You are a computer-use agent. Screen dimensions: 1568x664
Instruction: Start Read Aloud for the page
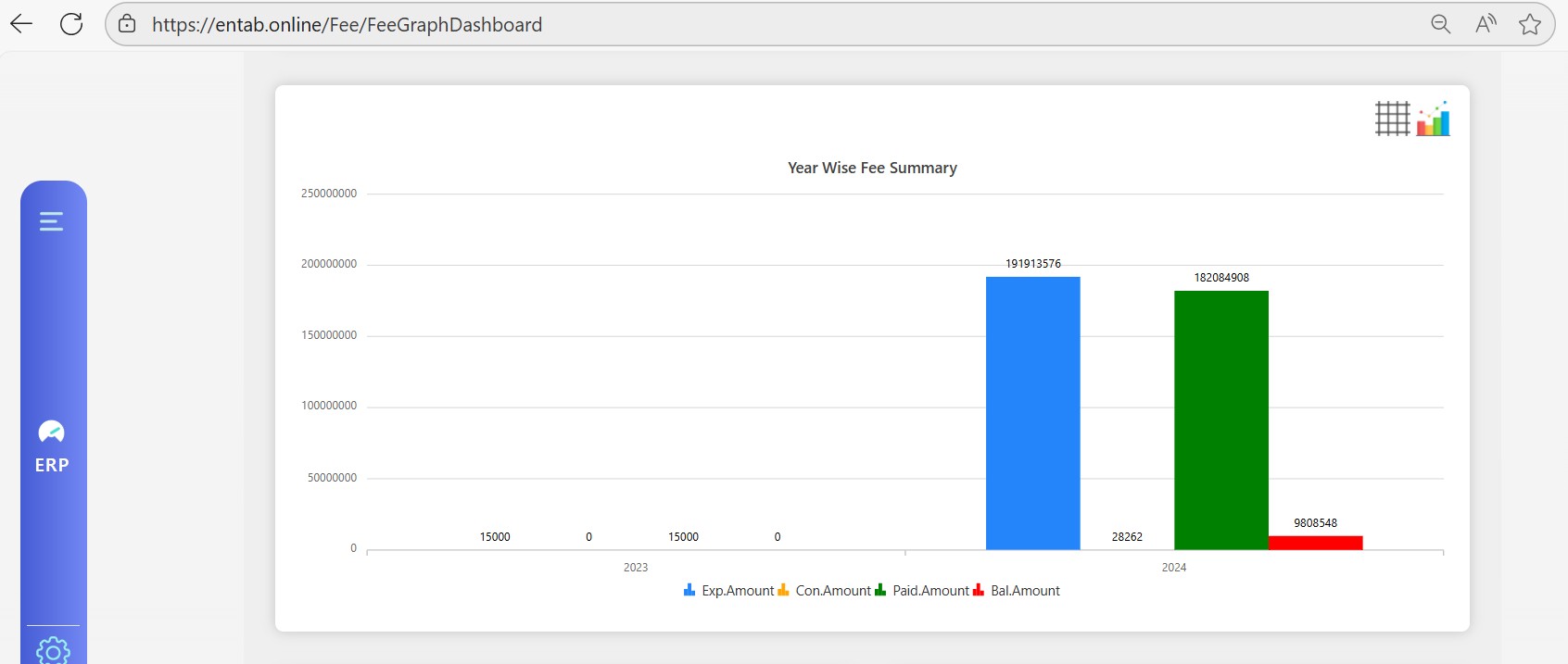(1486, 24)
